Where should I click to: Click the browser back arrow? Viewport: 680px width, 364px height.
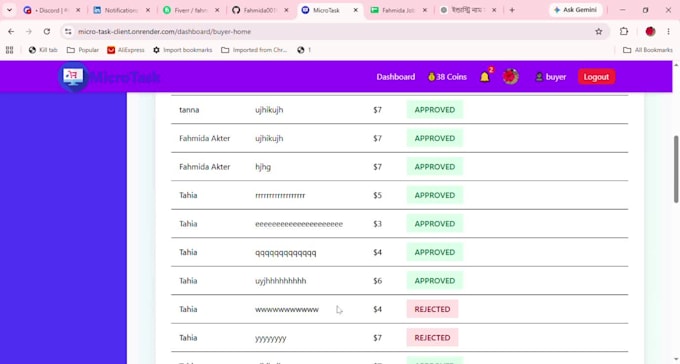11,32
